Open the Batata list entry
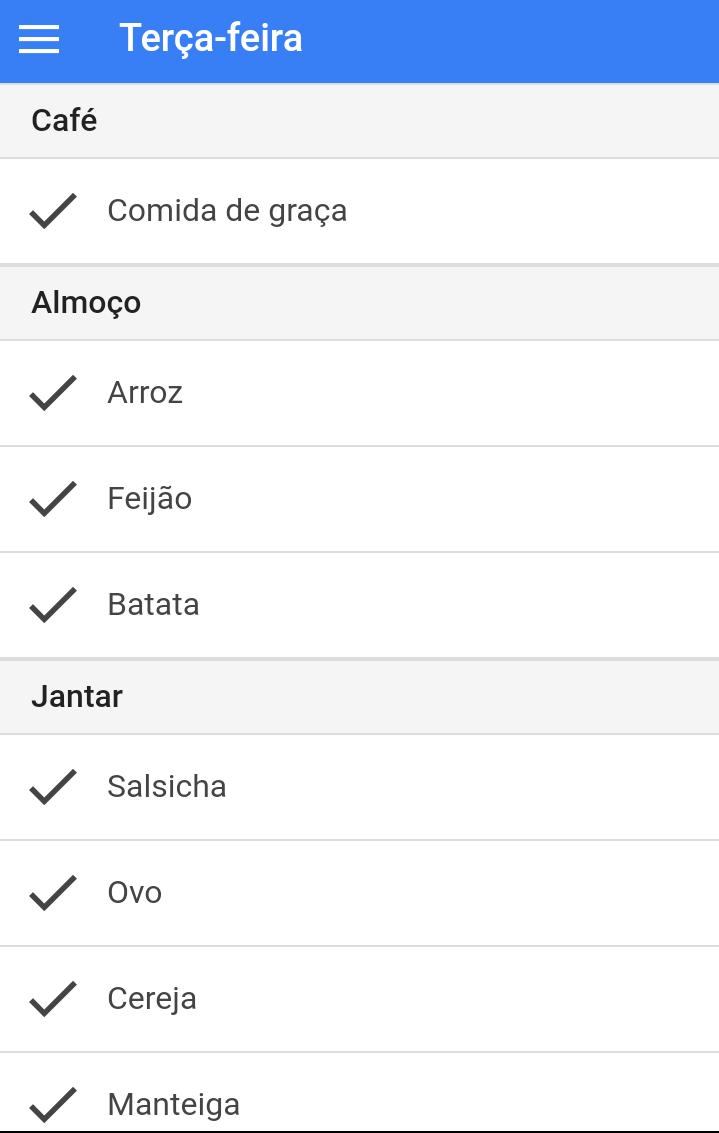The image size is (719, 1133). pyautogui.click(x=359, y=605)
